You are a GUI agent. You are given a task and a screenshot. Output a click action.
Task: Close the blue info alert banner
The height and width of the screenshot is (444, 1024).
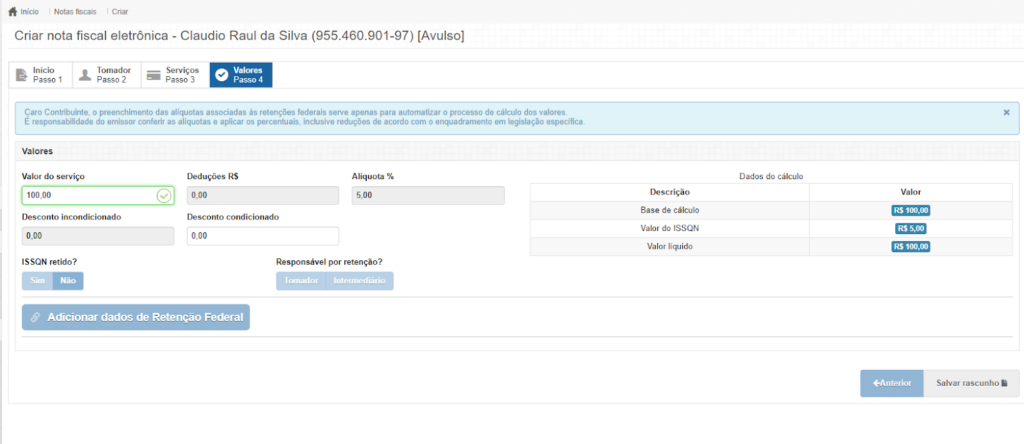(1006, 113)
